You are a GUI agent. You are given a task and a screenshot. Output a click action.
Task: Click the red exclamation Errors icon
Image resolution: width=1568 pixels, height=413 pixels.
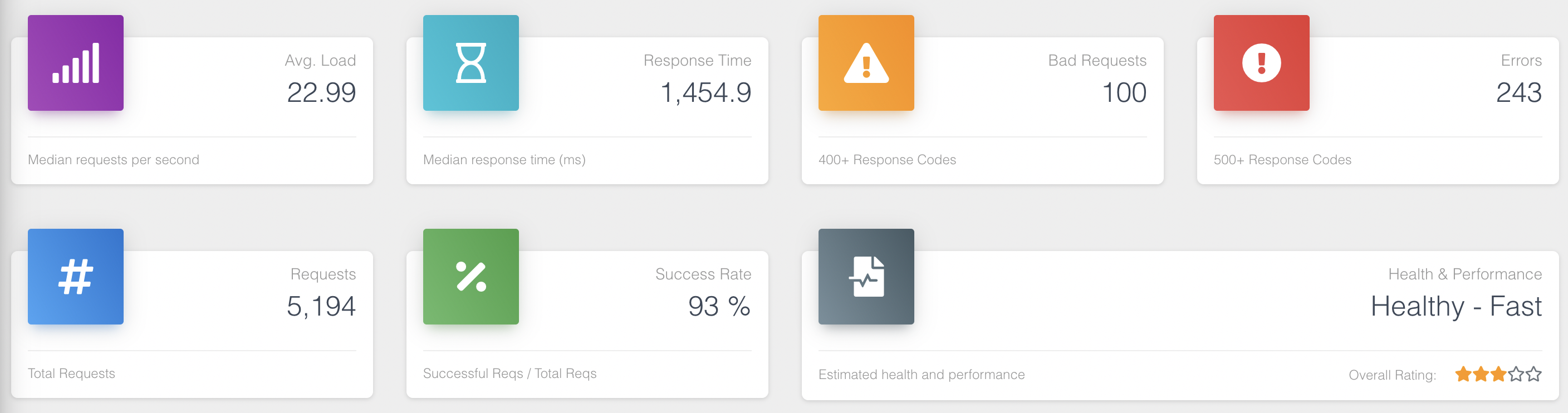[1261, 63]
